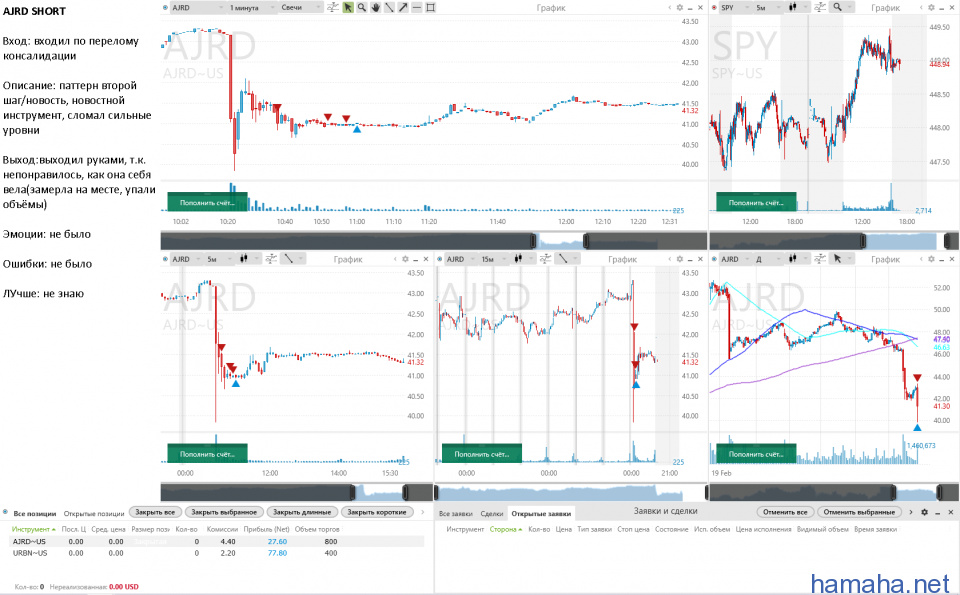Switch to the Открытые позиции tab
Image resolution: width=960 pixels, height=595 pixels.
click(94, 513)
